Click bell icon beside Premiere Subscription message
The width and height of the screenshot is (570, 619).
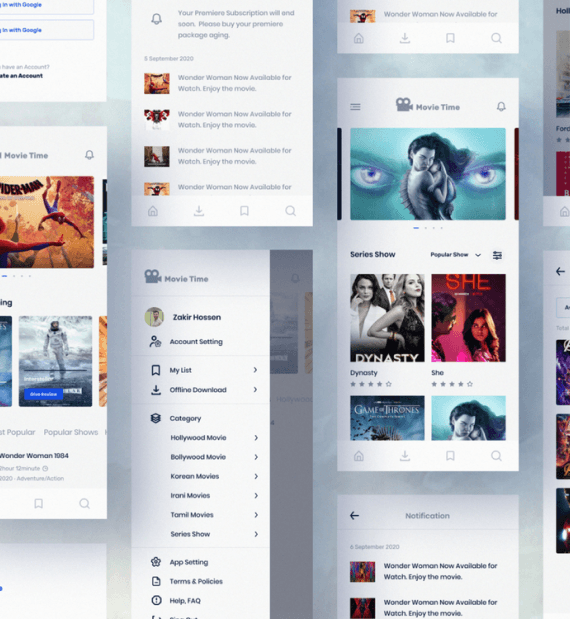click(157, 19)
